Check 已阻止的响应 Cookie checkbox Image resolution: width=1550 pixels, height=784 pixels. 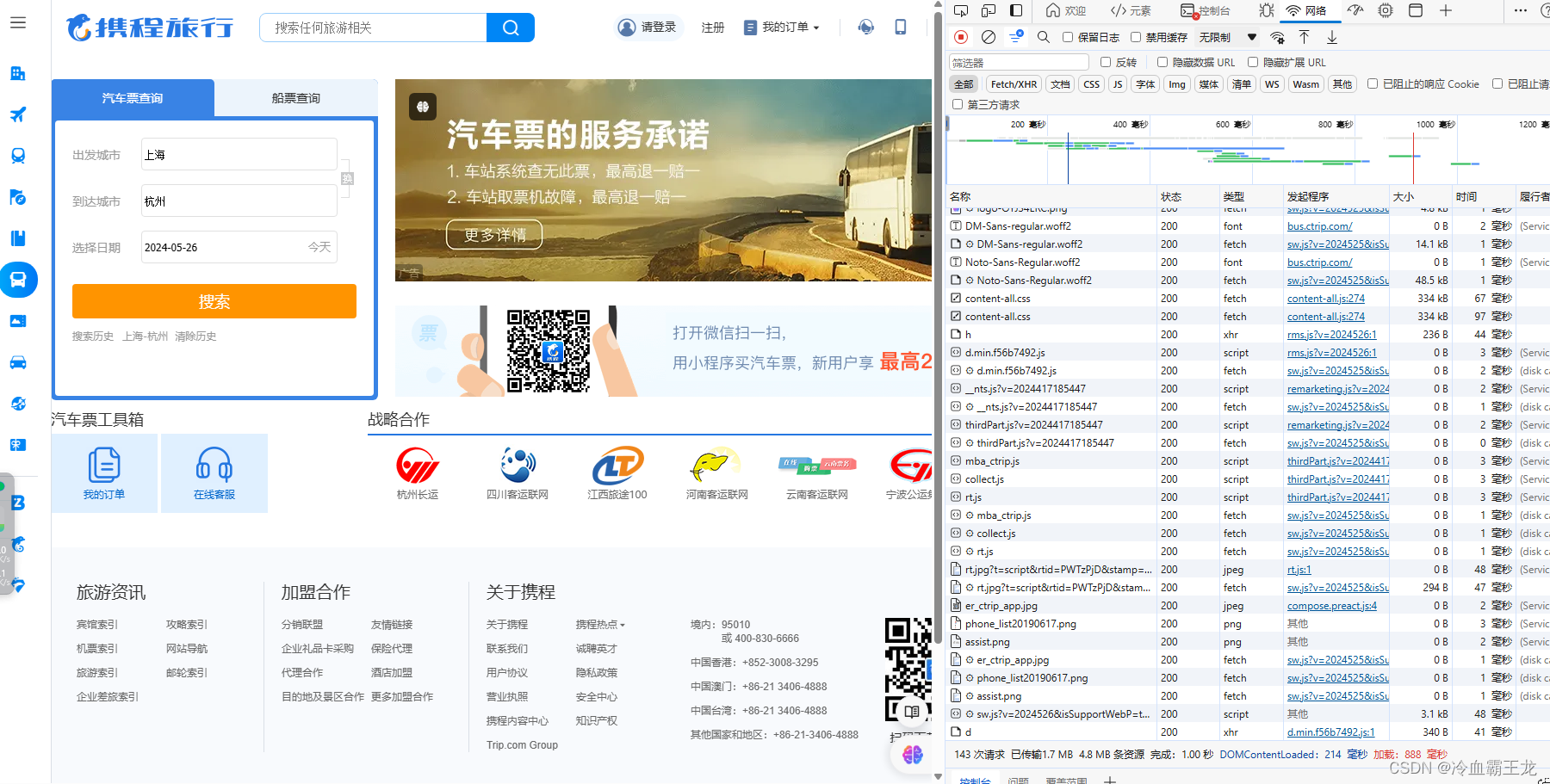[1373, 83]
